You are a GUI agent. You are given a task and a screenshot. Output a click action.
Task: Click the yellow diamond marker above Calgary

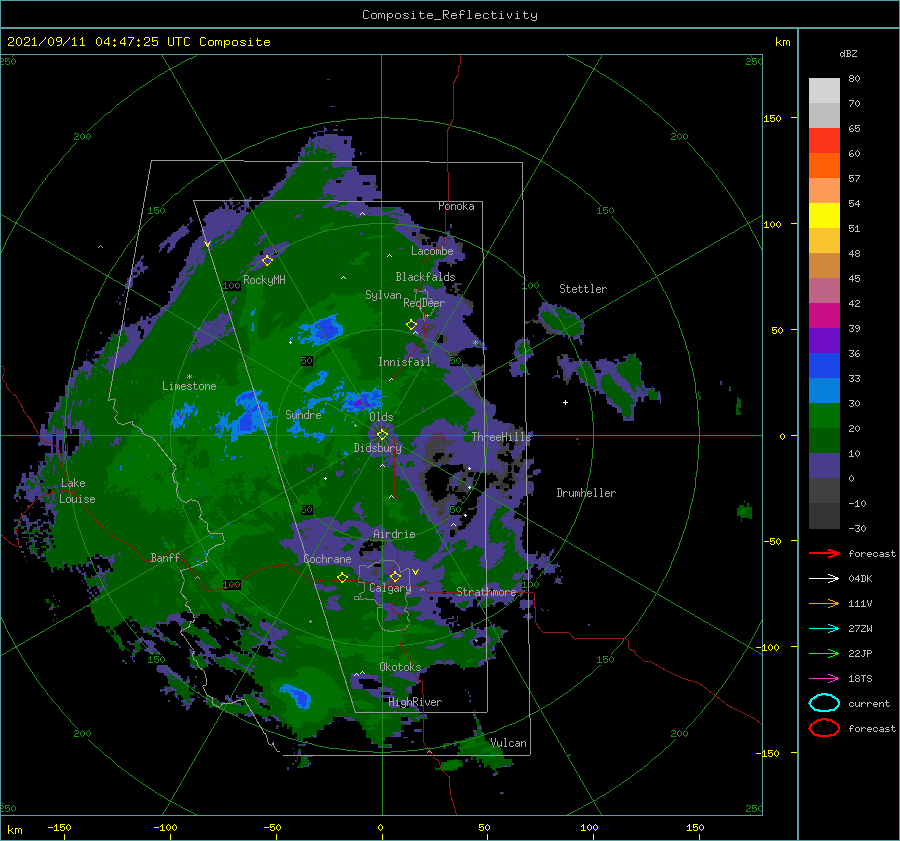[x=395, y=576]
